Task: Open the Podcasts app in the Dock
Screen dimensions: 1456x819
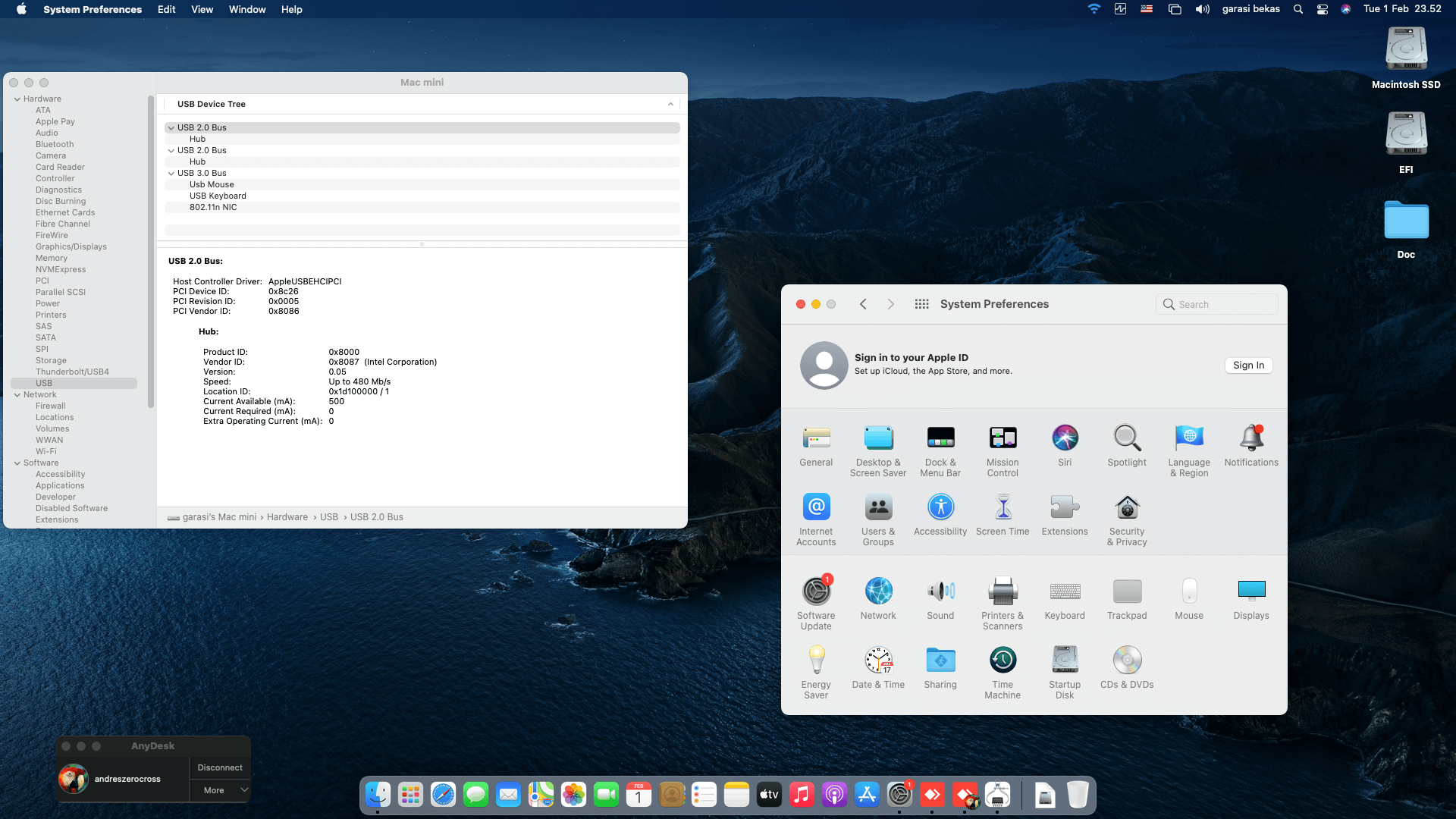Action: tap(834, 795)
